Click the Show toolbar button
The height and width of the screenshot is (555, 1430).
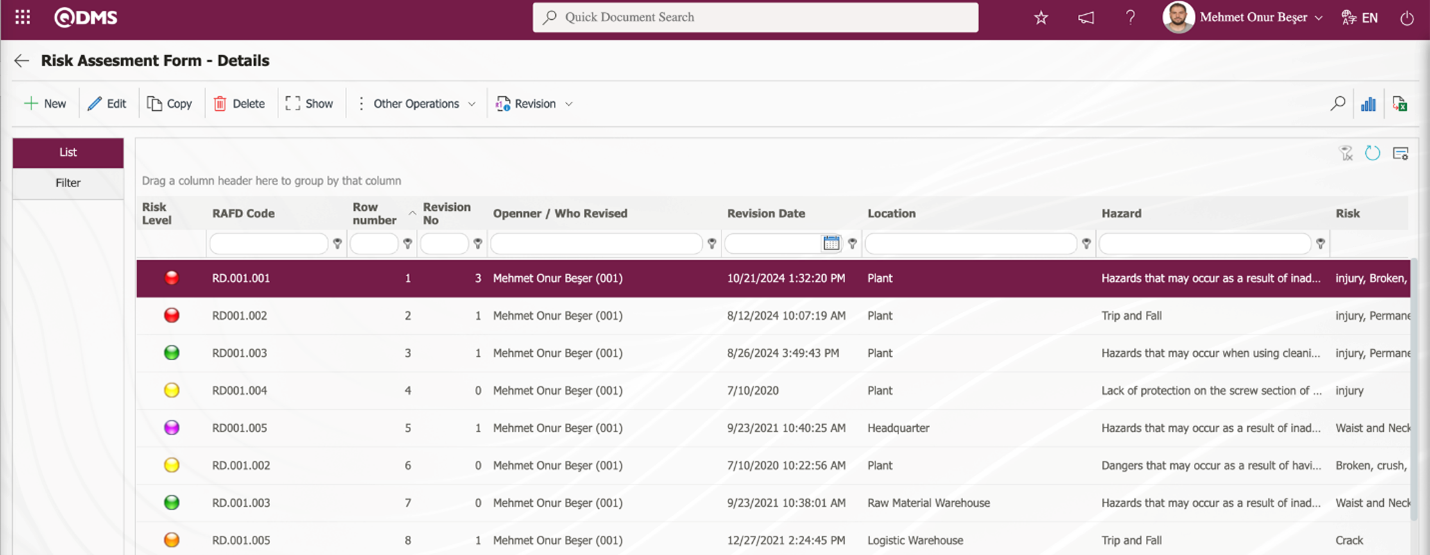[310, 104]
